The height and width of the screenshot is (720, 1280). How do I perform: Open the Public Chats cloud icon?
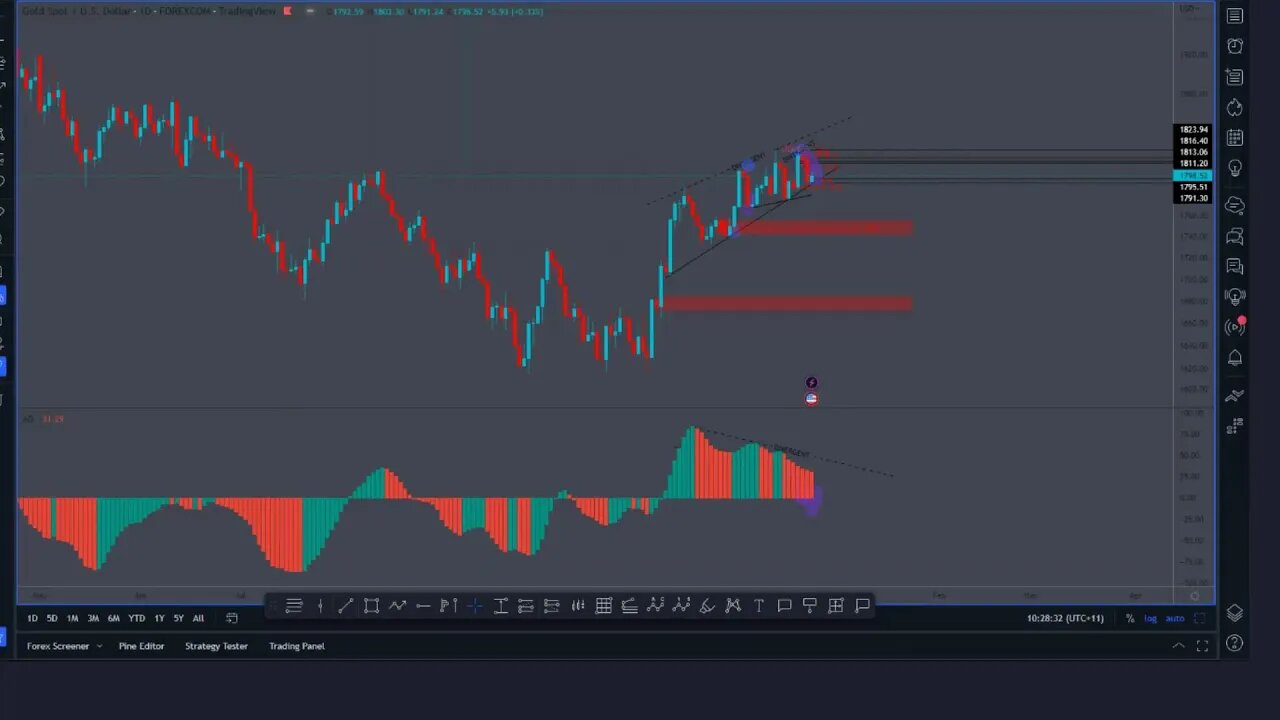tap(1235, 205)
